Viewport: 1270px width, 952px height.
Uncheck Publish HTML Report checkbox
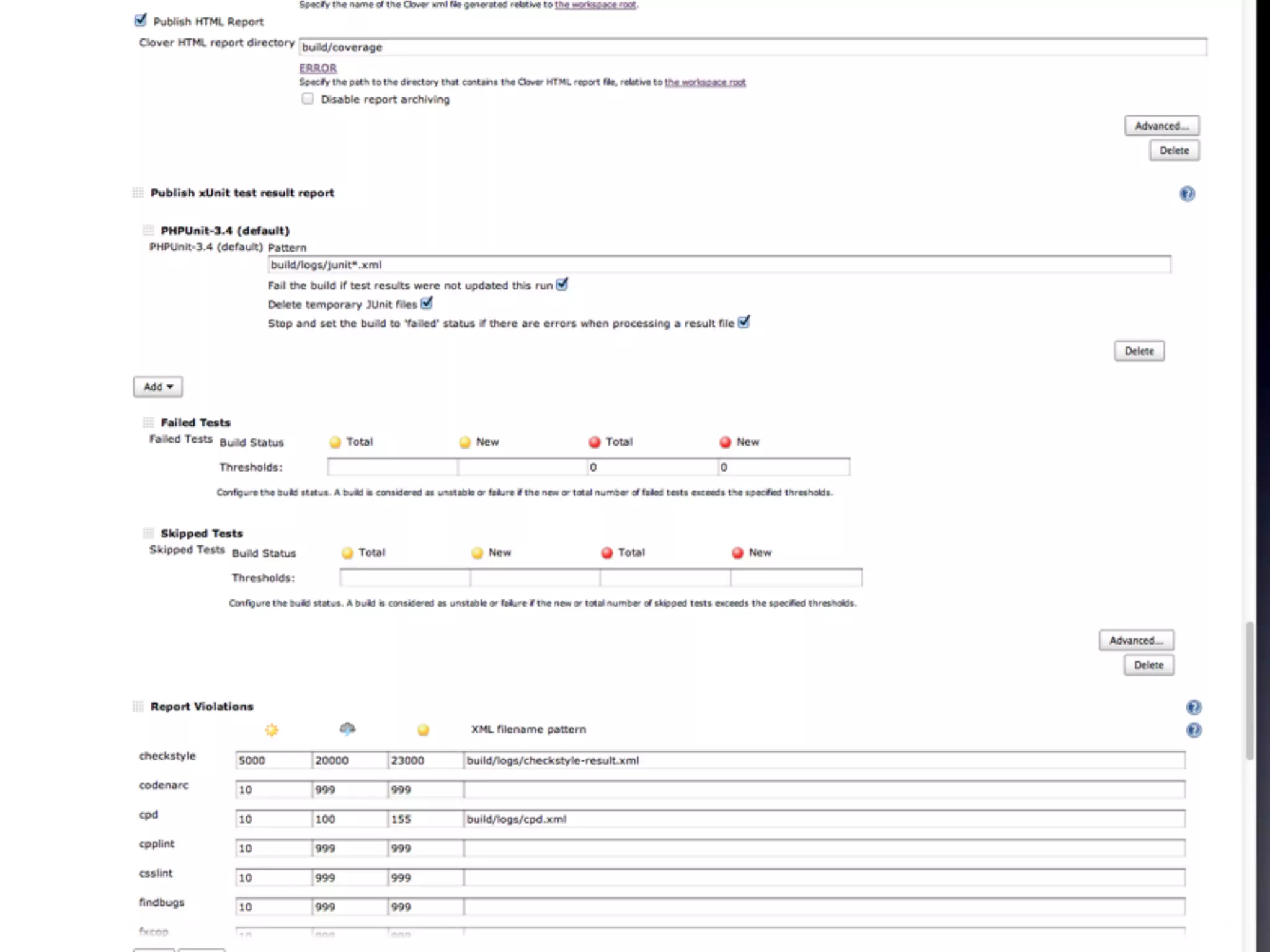point(141,20)
